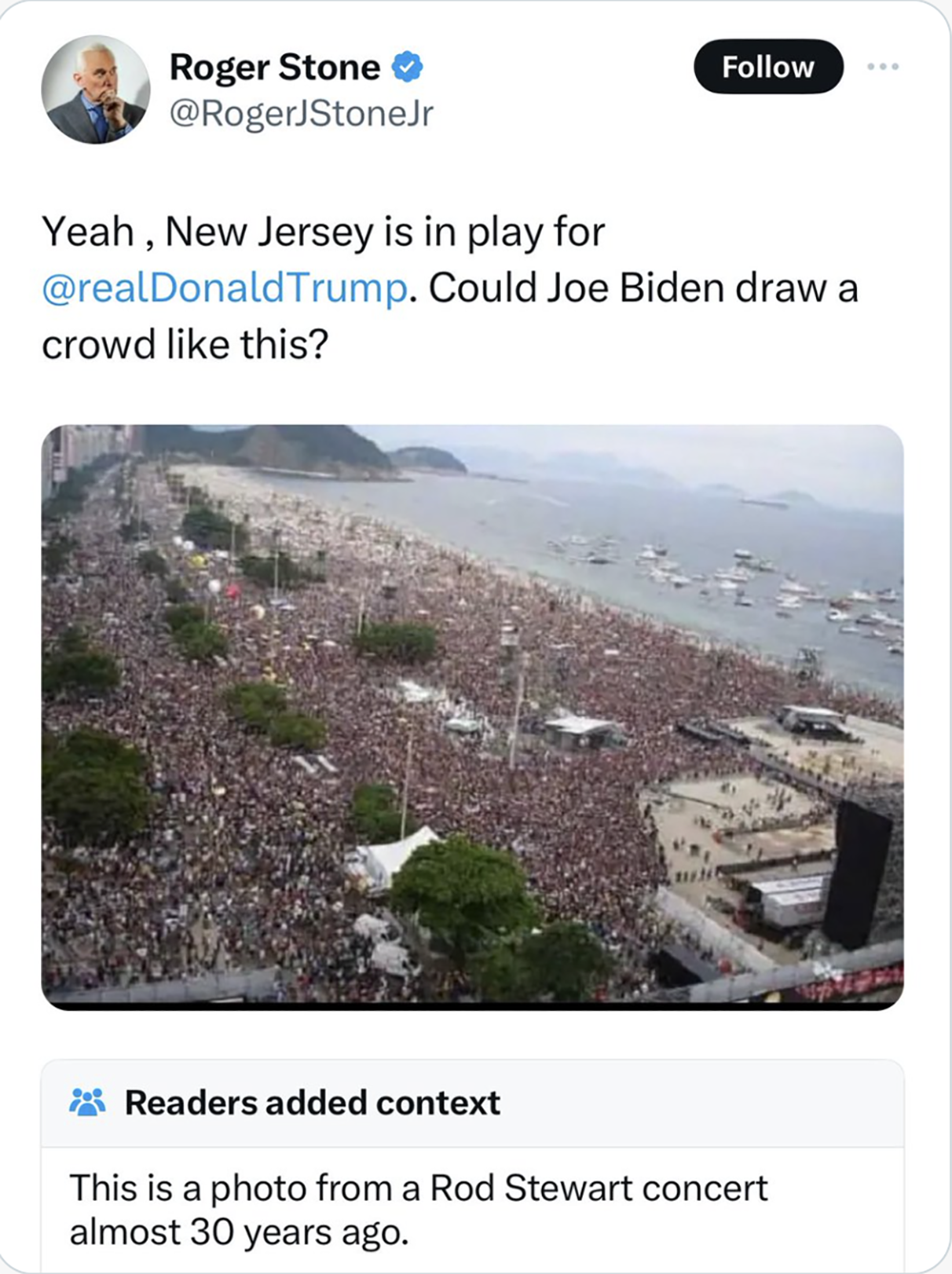952x1274 pixels.
Task: Click the @RogerJStoneJr handle
Action: click(301, 113)
